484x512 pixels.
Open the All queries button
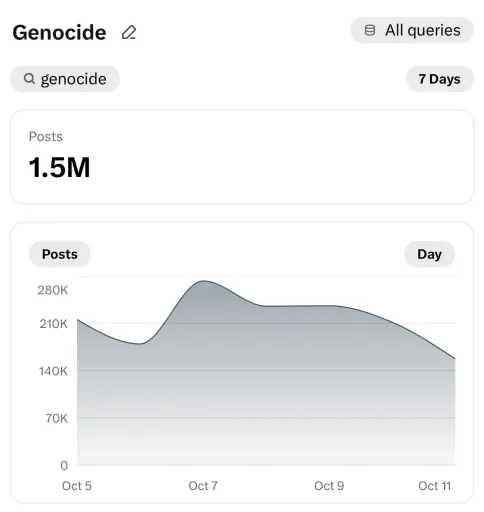click(x=412, y=30)
